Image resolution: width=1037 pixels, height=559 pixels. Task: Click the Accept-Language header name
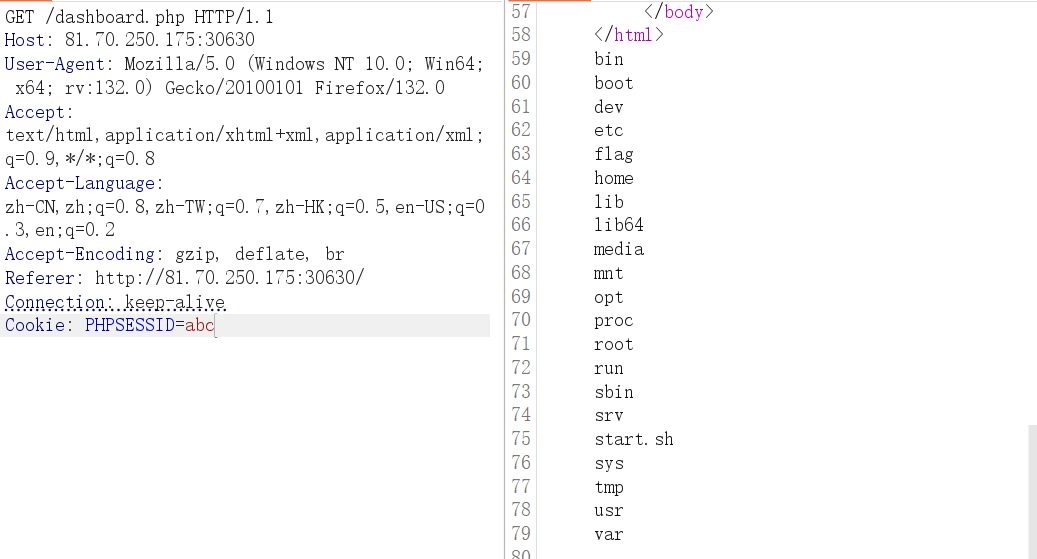(80, 183)
